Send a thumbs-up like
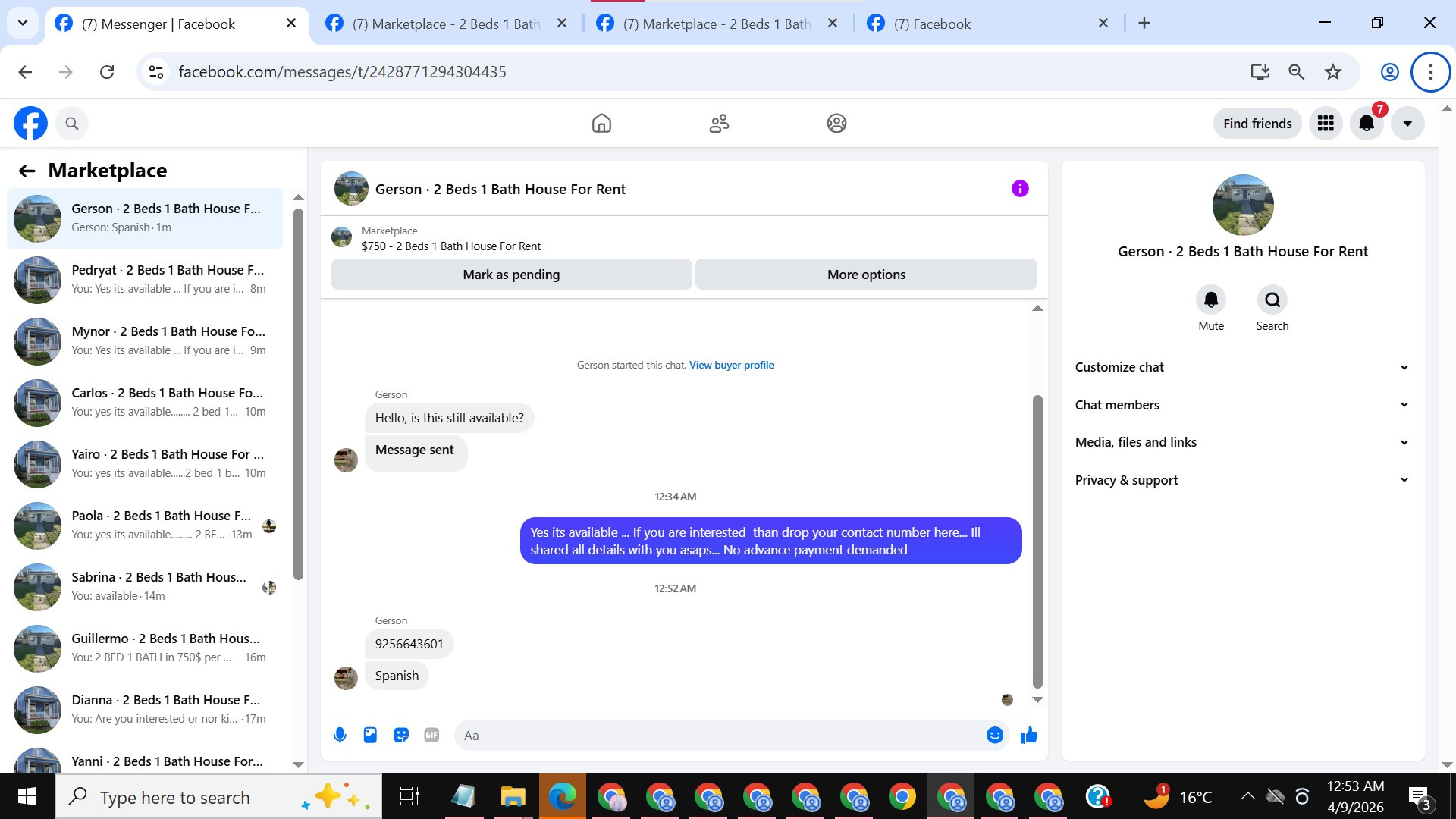This screenshot has height=819, width=1456. pos(1029,735)
